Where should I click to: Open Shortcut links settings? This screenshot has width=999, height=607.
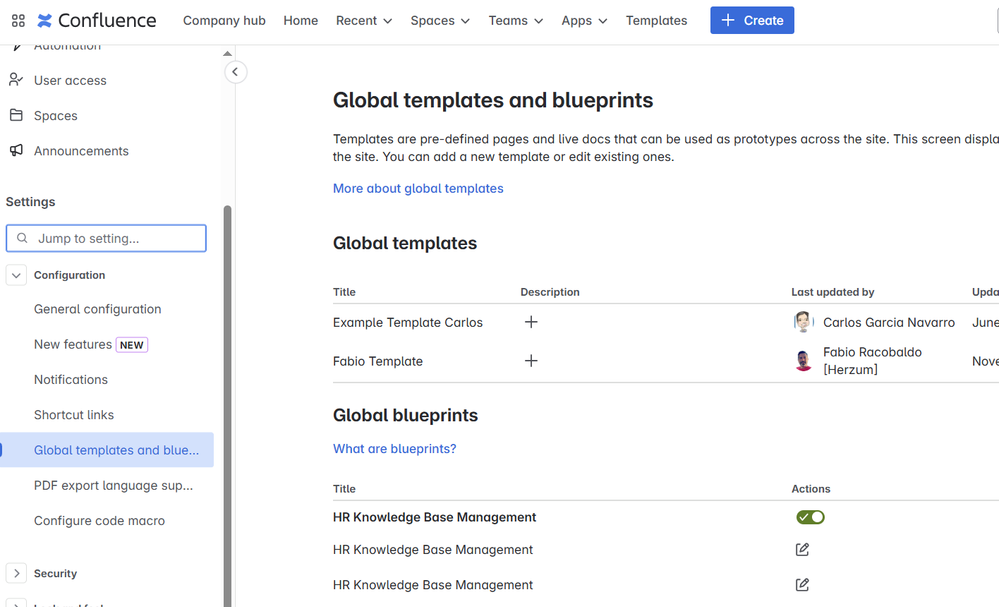[74, 415]
